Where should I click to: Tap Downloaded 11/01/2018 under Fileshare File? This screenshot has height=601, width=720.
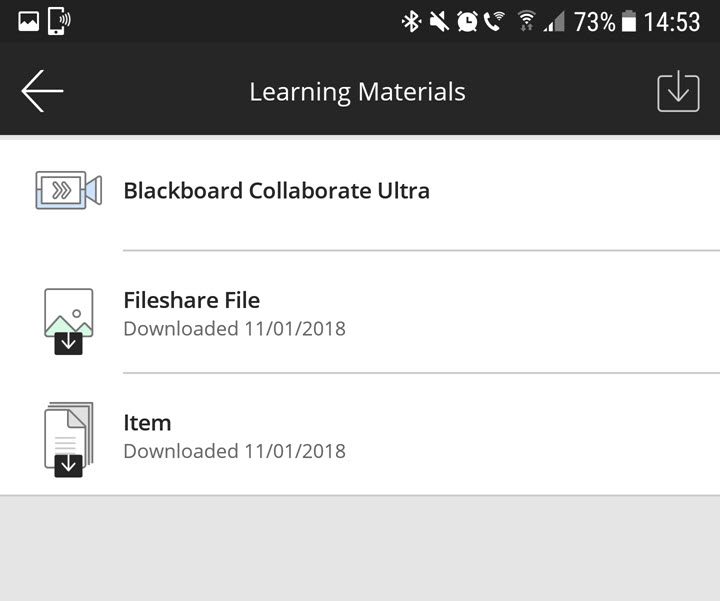[235, 329]
